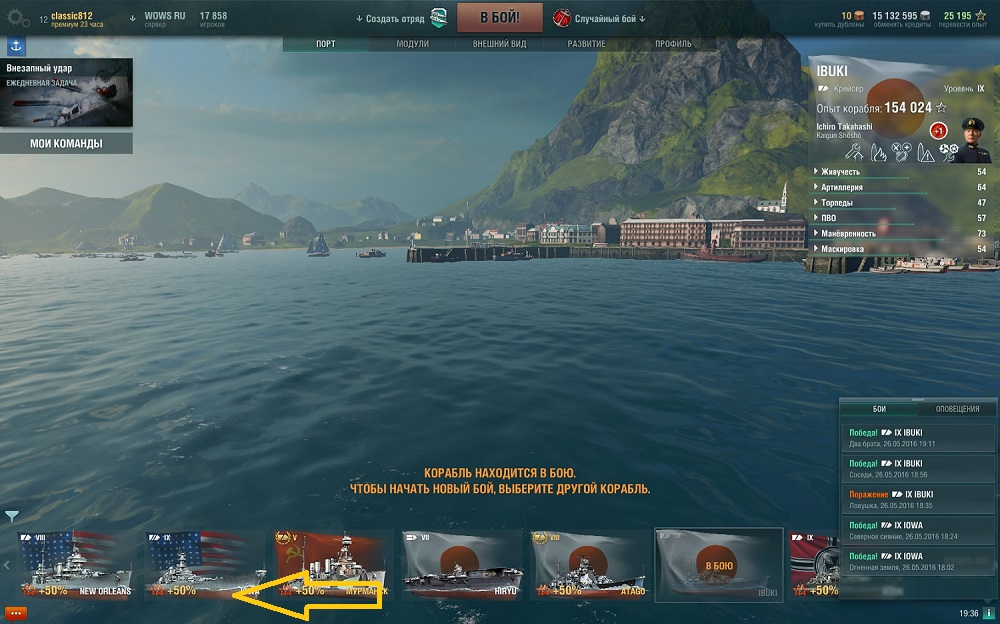This screenshot has width=1000, height=624.
Task: Select the Hiryu ship thumbnail
Action: [x=462, y=565]
